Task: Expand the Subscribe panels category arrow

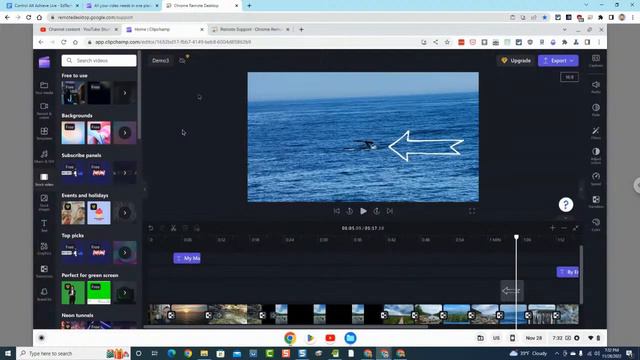Action: coord(125,173)
